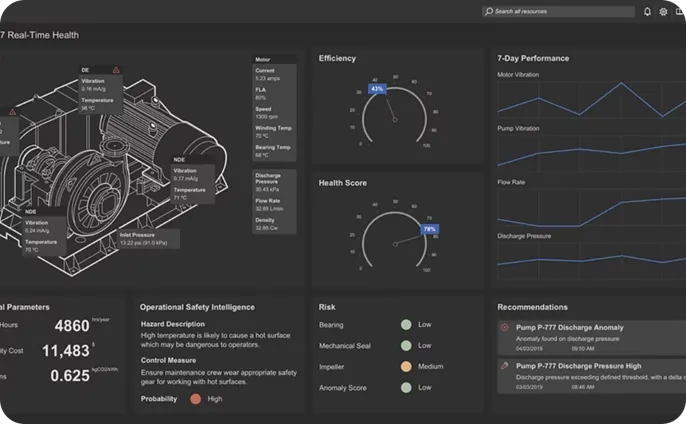The image size is (686, 424).
Task: Click the 08:46 AM recommendation timestamp
Action: 583,387
